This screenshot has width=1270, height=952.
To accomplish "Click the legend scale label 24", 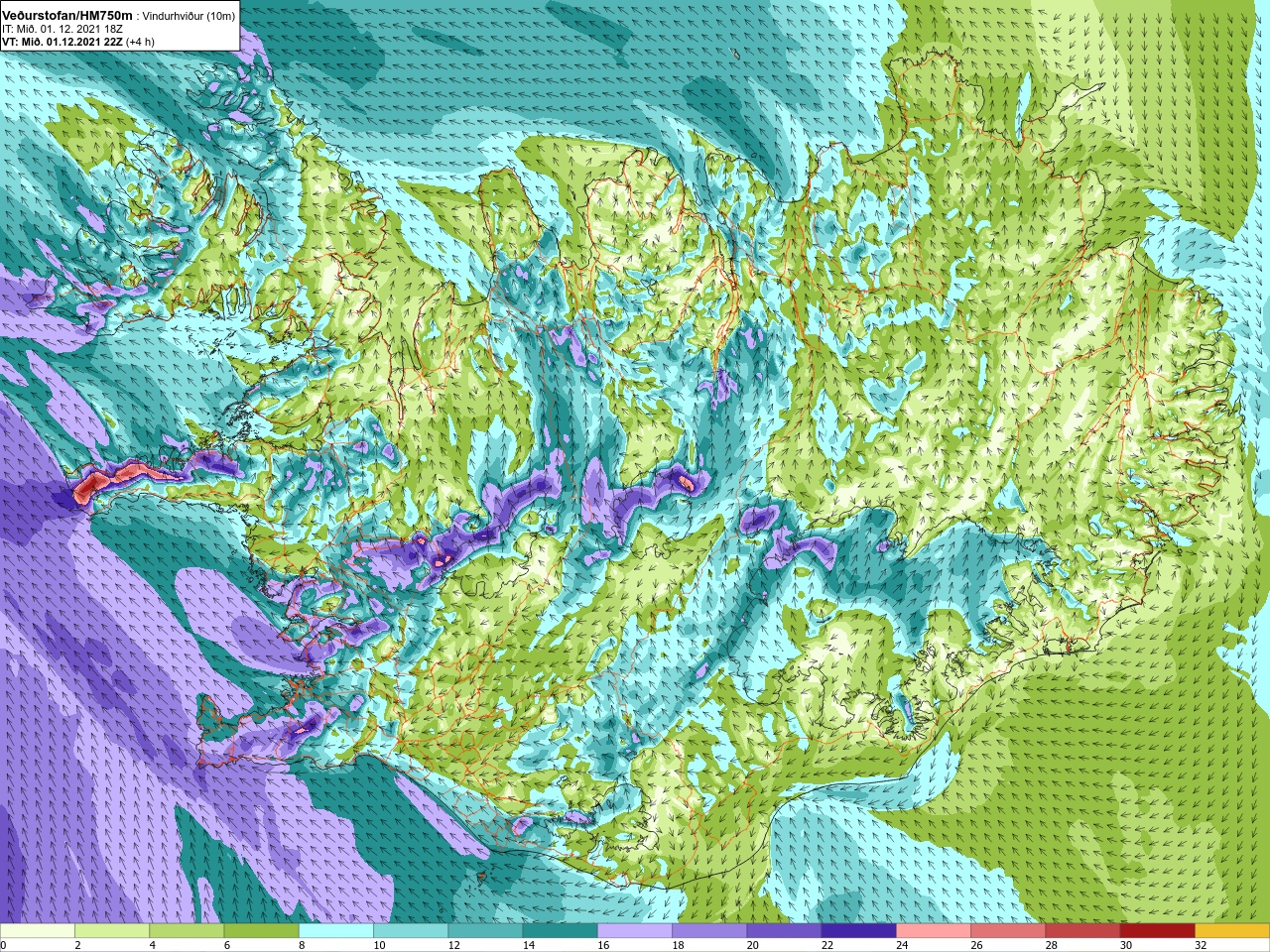I will pos(902,945).
